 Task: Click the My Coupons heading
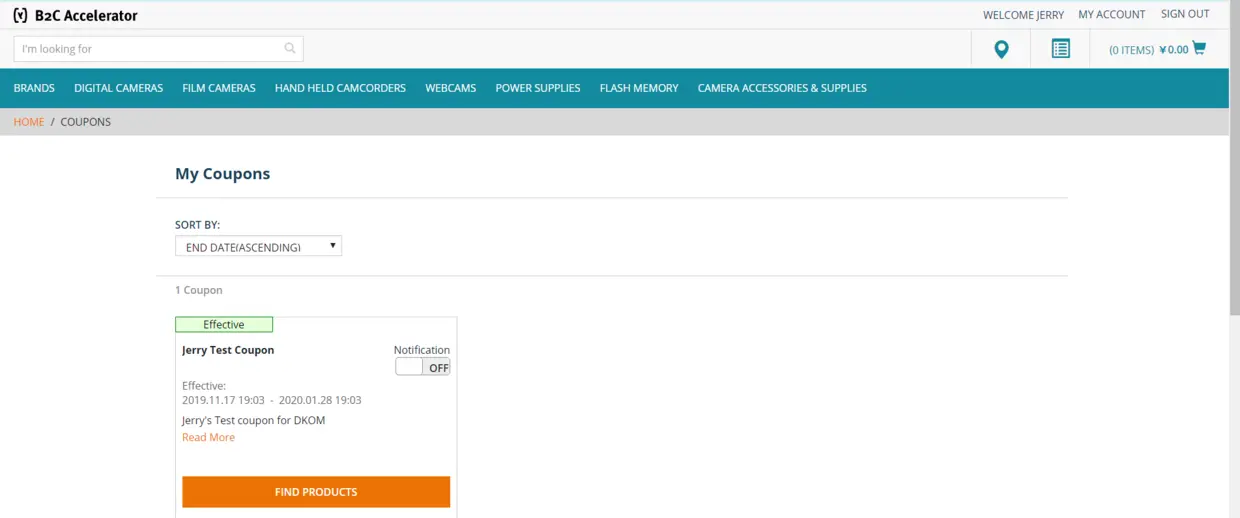[x=222, y=174]
